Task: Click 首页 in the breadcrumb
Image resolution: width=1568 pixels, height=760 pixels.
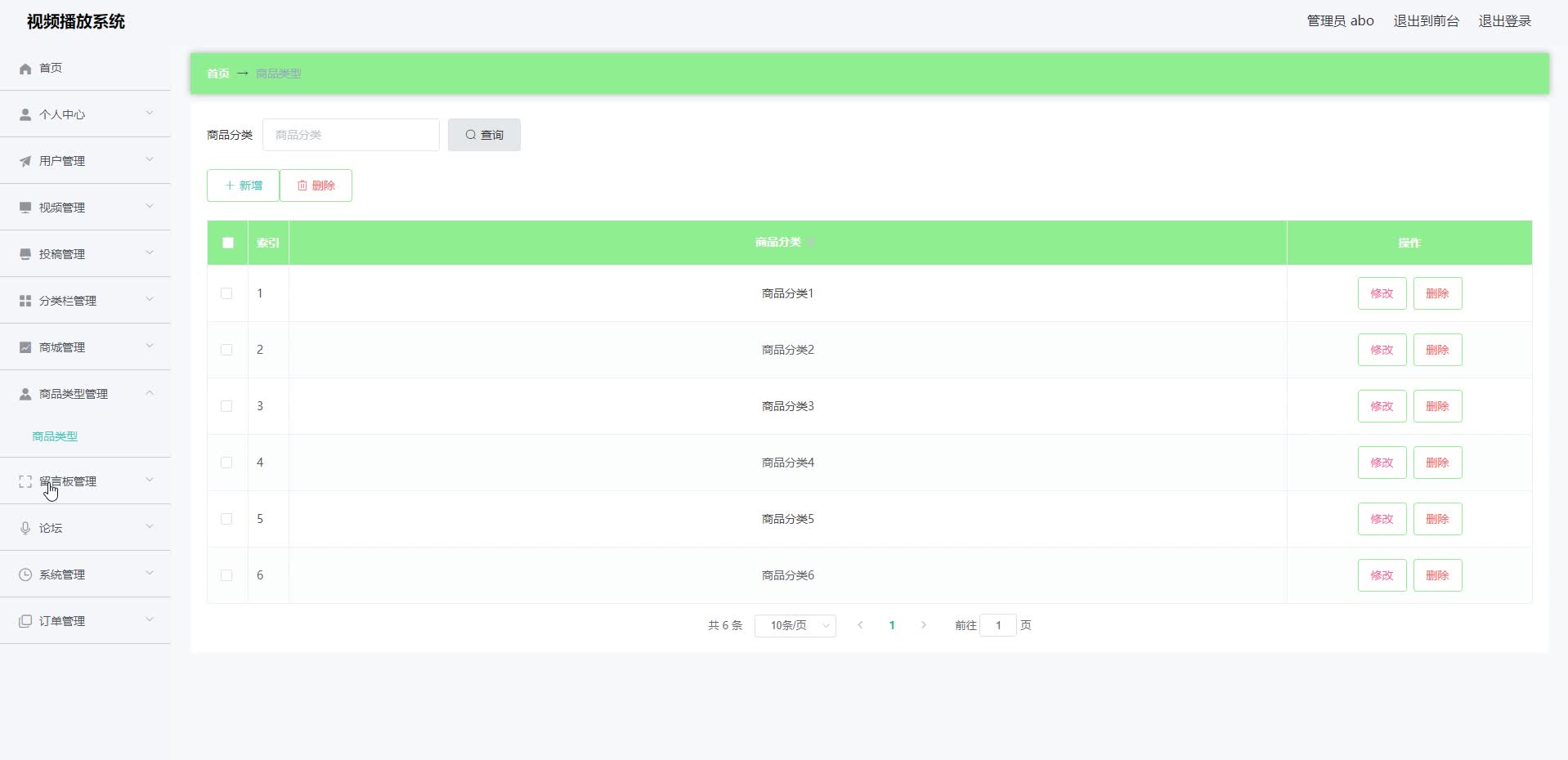Action: pos(218,74)
